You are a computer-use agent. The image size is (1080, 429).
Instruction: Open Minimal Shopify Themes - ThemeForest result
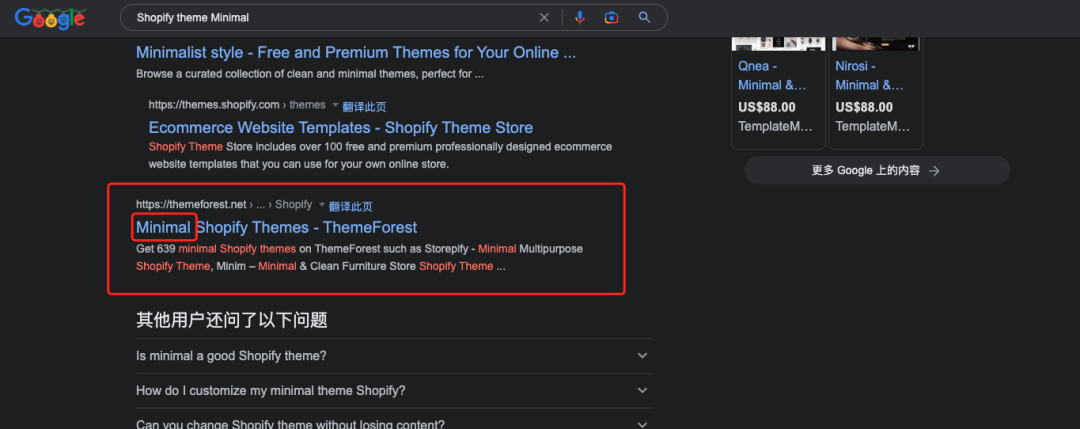click(276, 227)
